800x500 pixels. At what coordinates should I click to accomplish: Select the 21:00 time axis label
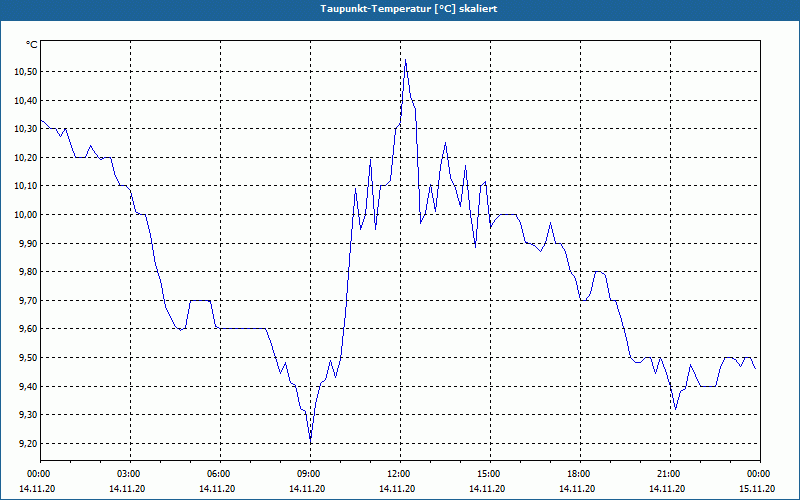[x=669, y=474]
